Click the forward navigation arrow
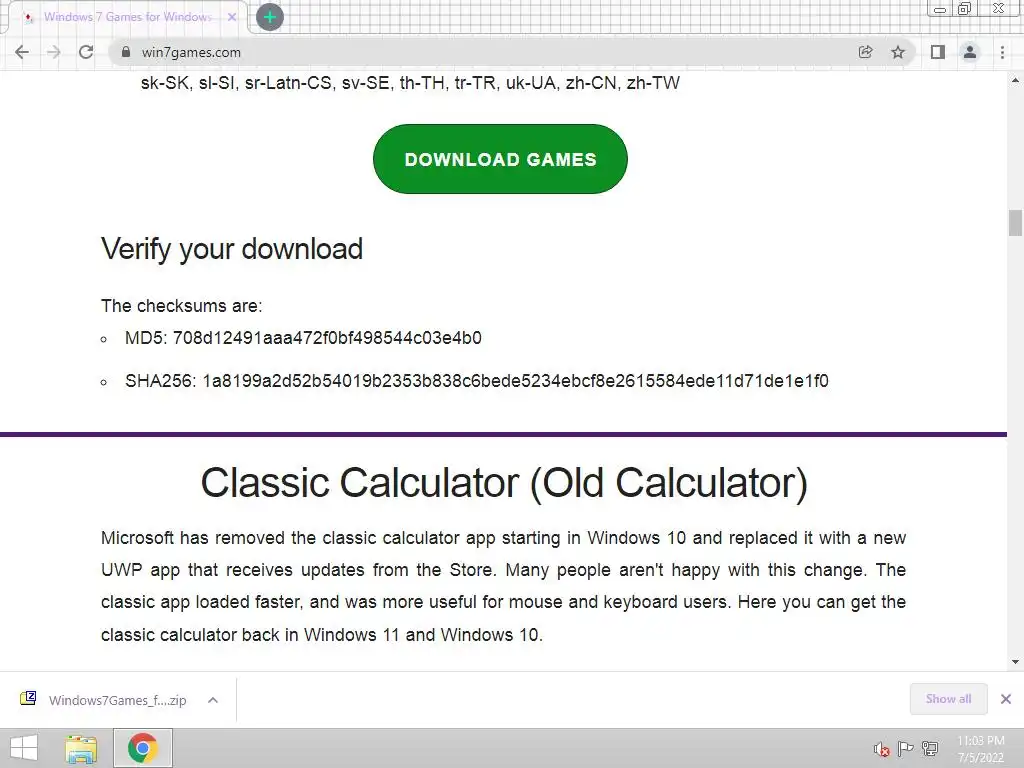 (x=54, y=52)
